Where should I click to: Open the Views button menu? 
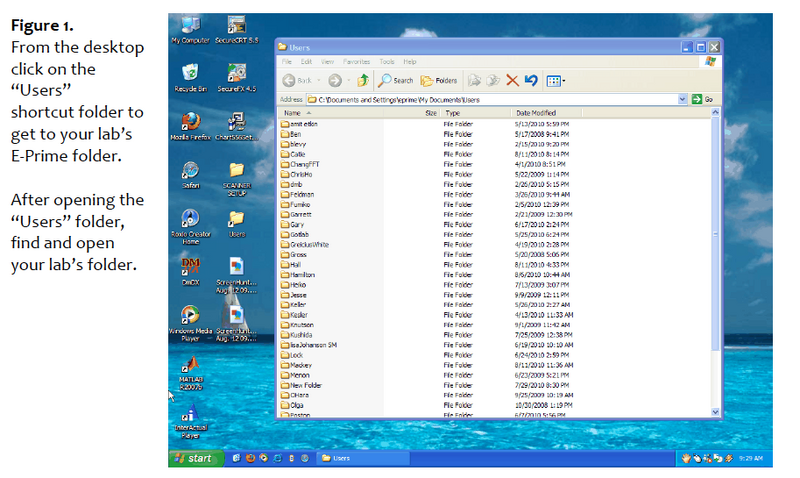click(556, 81)
